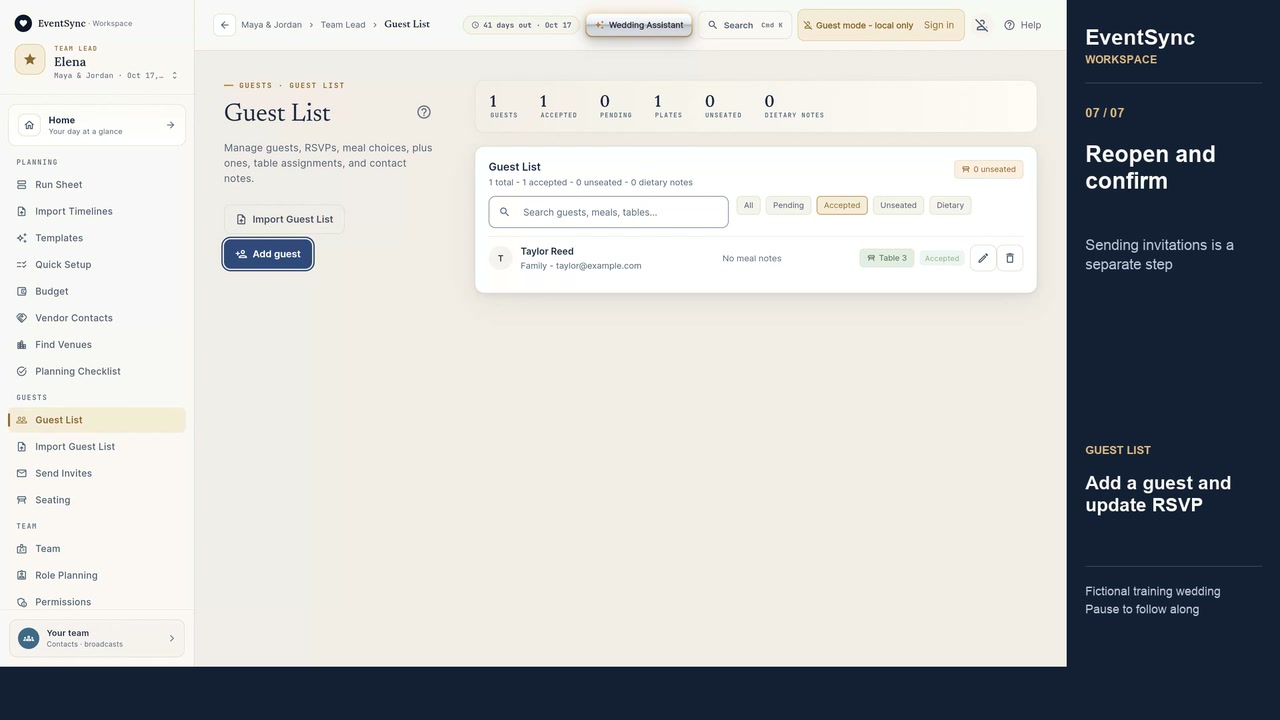Screen dimensions: 1280x720
Task: Click the Send Invites envelope icon
Action: pyautogui.click(x=22, y=473)
